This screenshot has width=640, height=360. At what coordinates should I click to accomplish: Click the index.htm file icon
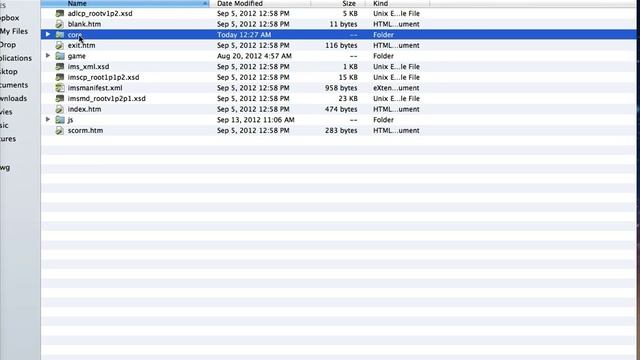click(60, 109)
